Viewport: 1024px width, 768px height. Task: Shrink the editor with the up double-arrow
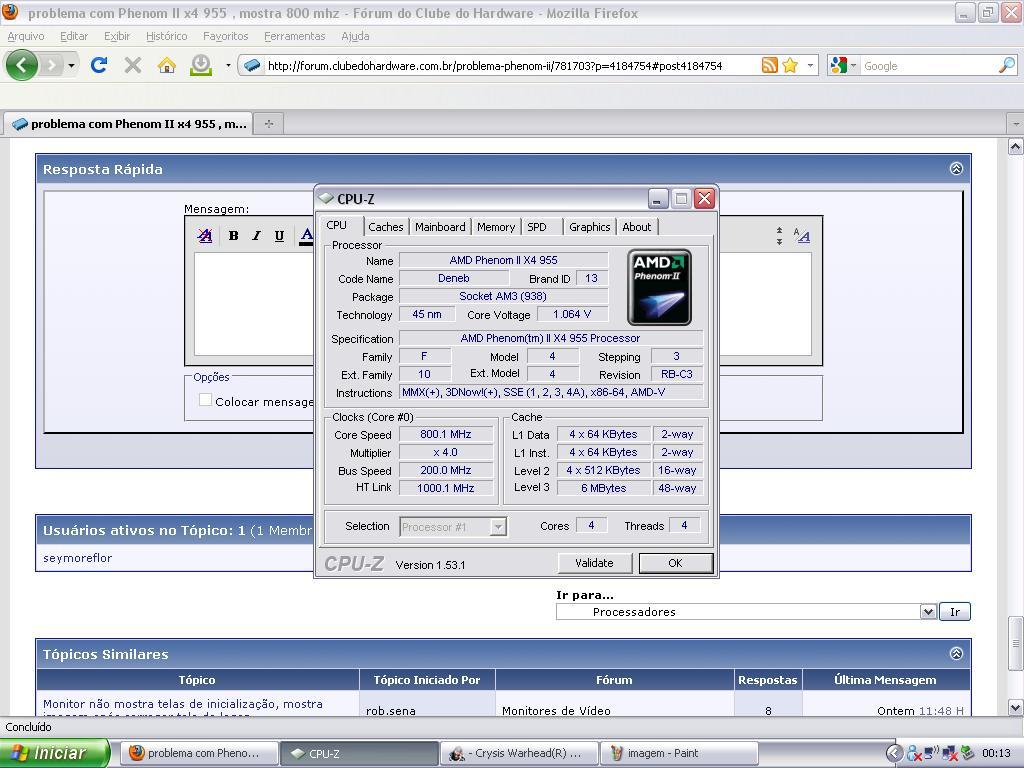(779, 231)
